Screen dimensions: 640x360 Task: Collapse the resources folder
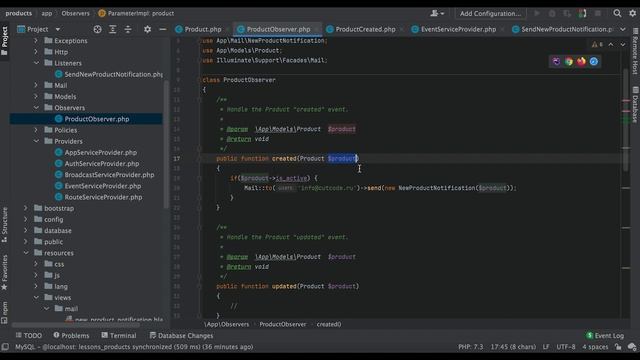(26, 253)
